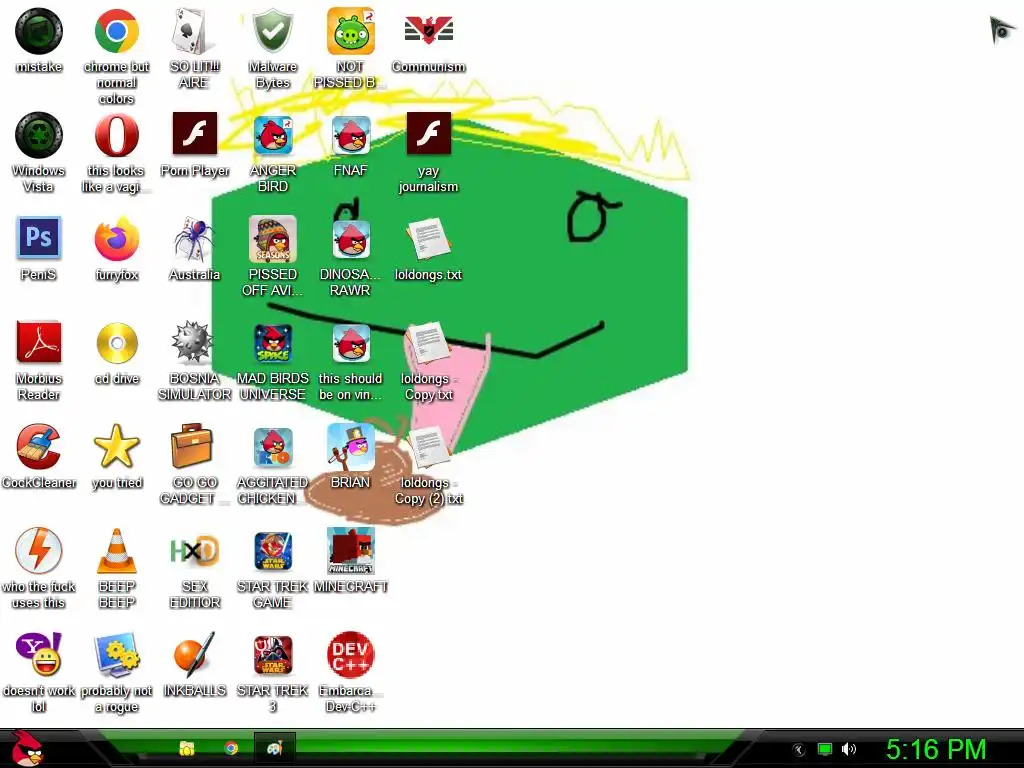
Task: Launch the 'INKBALLS' icon
Action: (194, 654)
